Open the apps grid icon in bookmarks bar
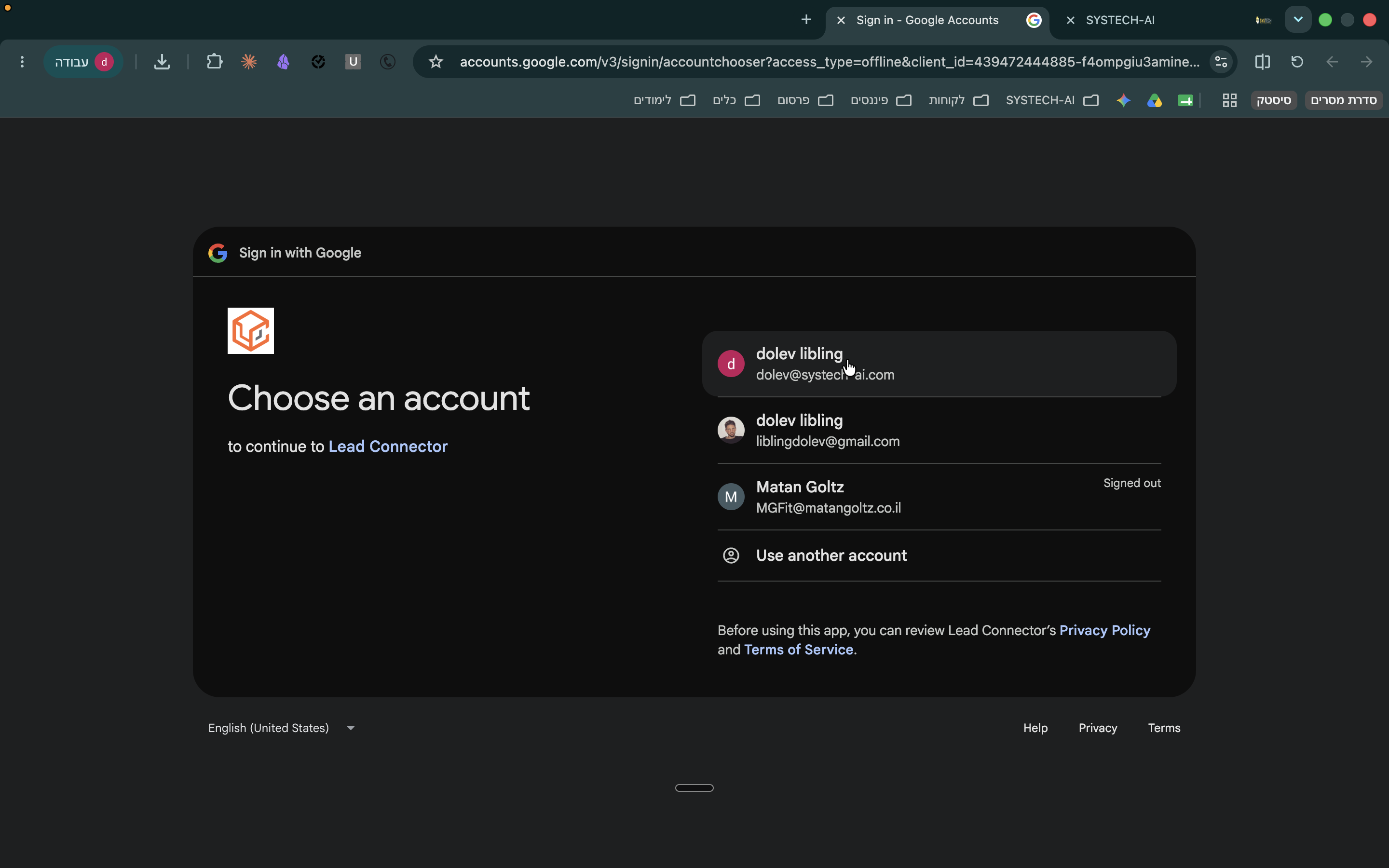 (1229, 100)
